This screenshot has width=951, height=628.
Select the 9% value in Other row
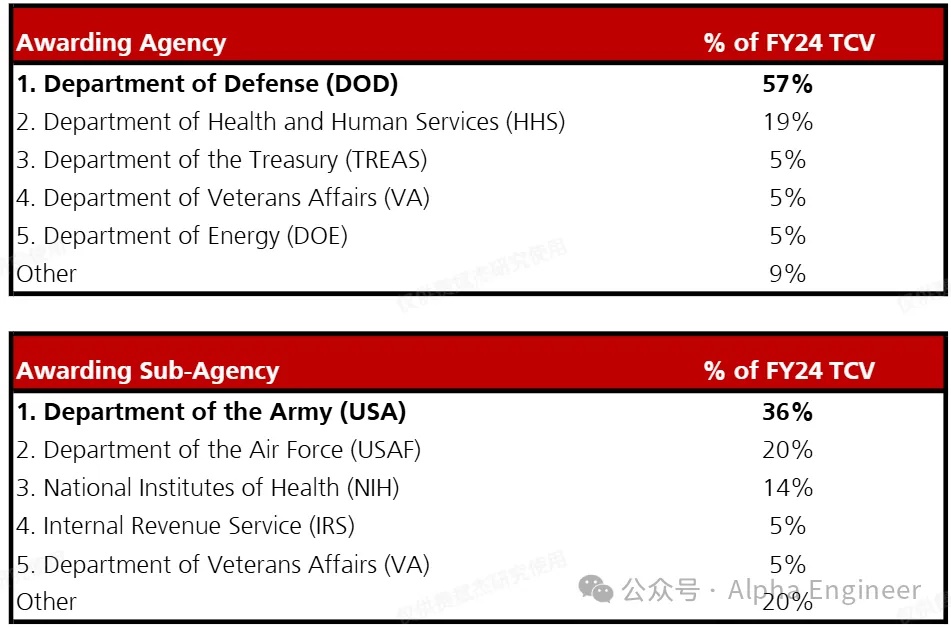787,274
